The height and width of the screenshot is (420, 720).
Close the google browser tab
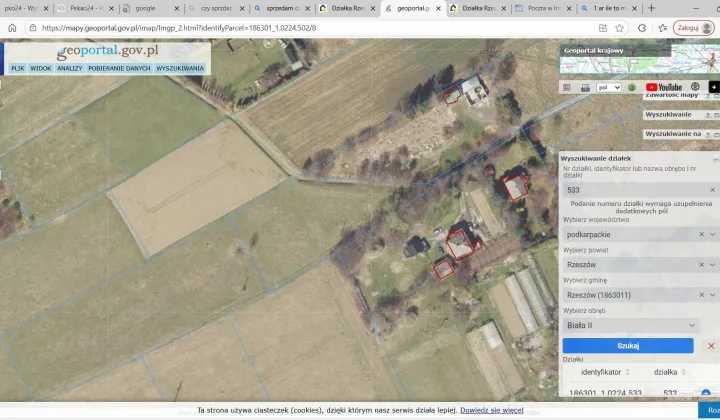[x=177, y=8]
